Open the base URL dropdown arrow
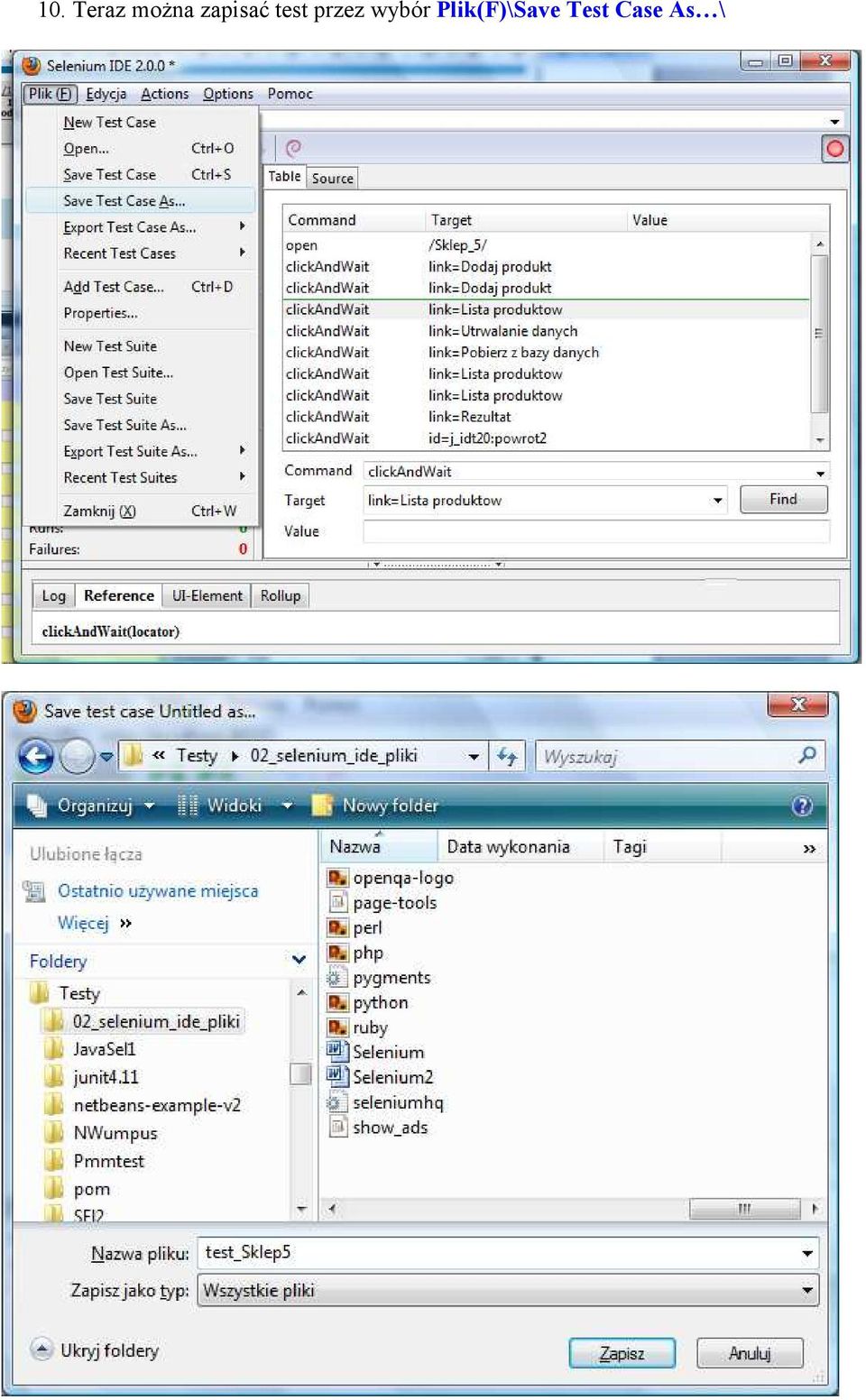866x1400 pixels. [835, 121]
